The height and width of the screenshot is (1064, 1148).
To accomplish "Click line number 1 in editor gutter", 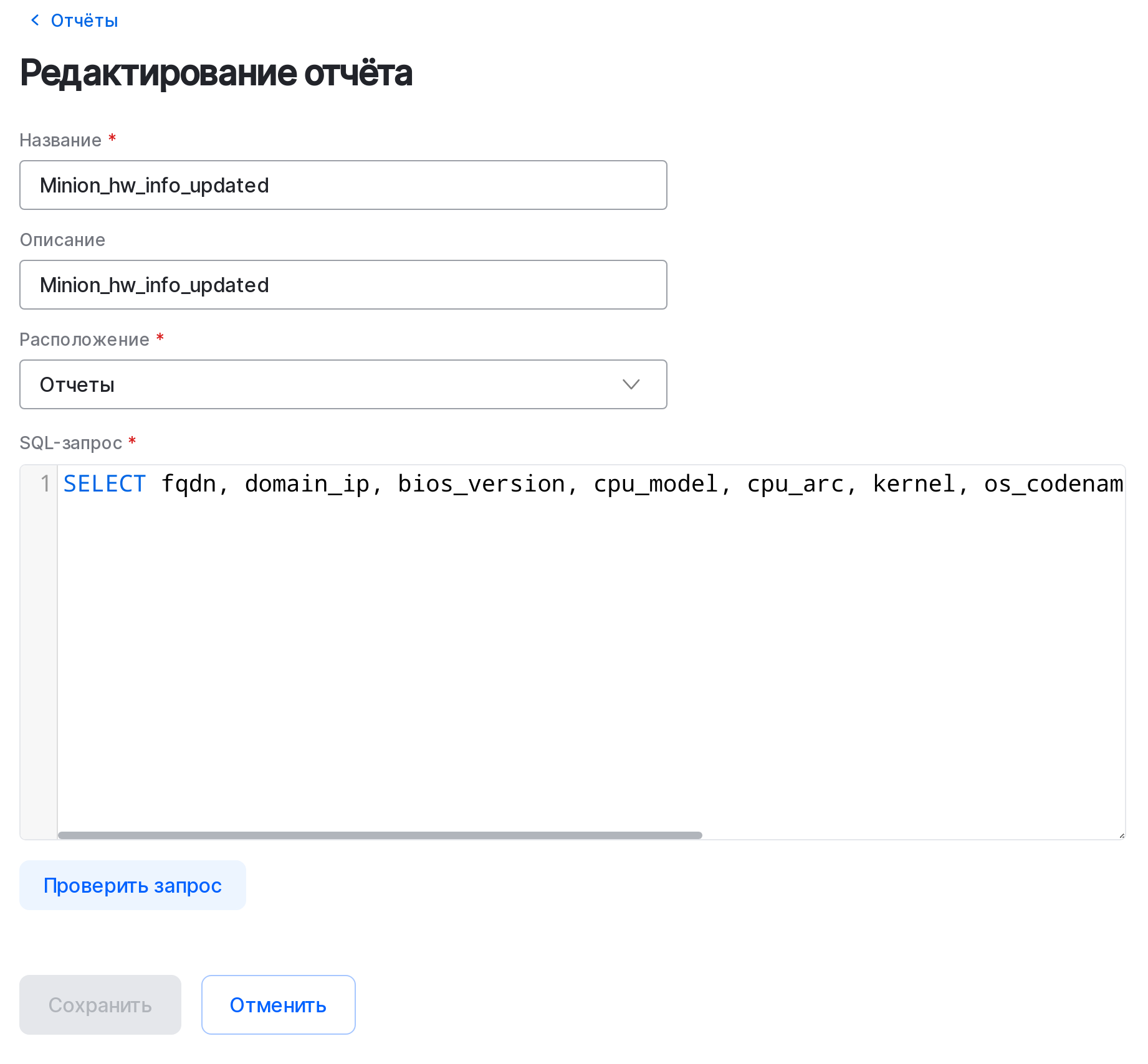I will click(45, 484).
